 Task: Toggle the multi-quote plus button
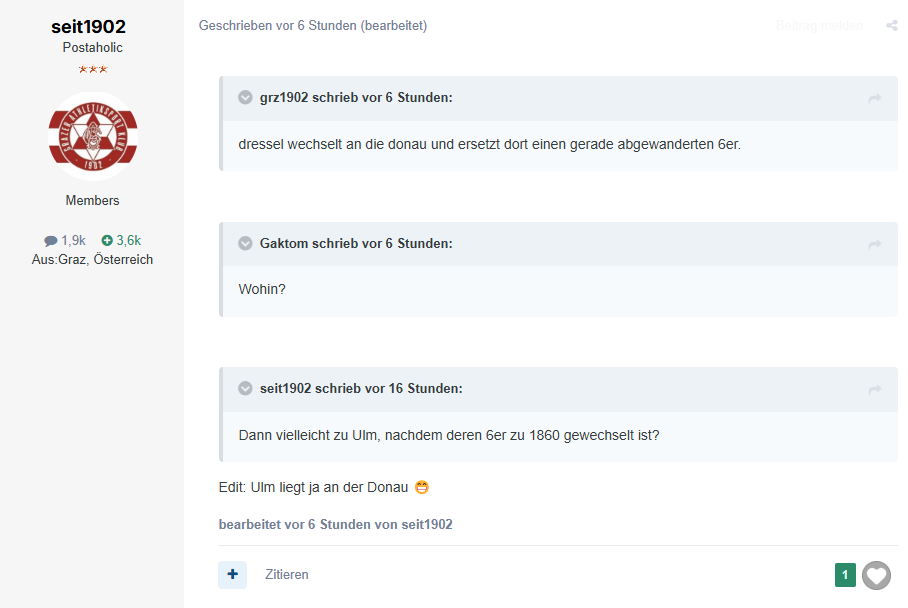pos(233,574)
